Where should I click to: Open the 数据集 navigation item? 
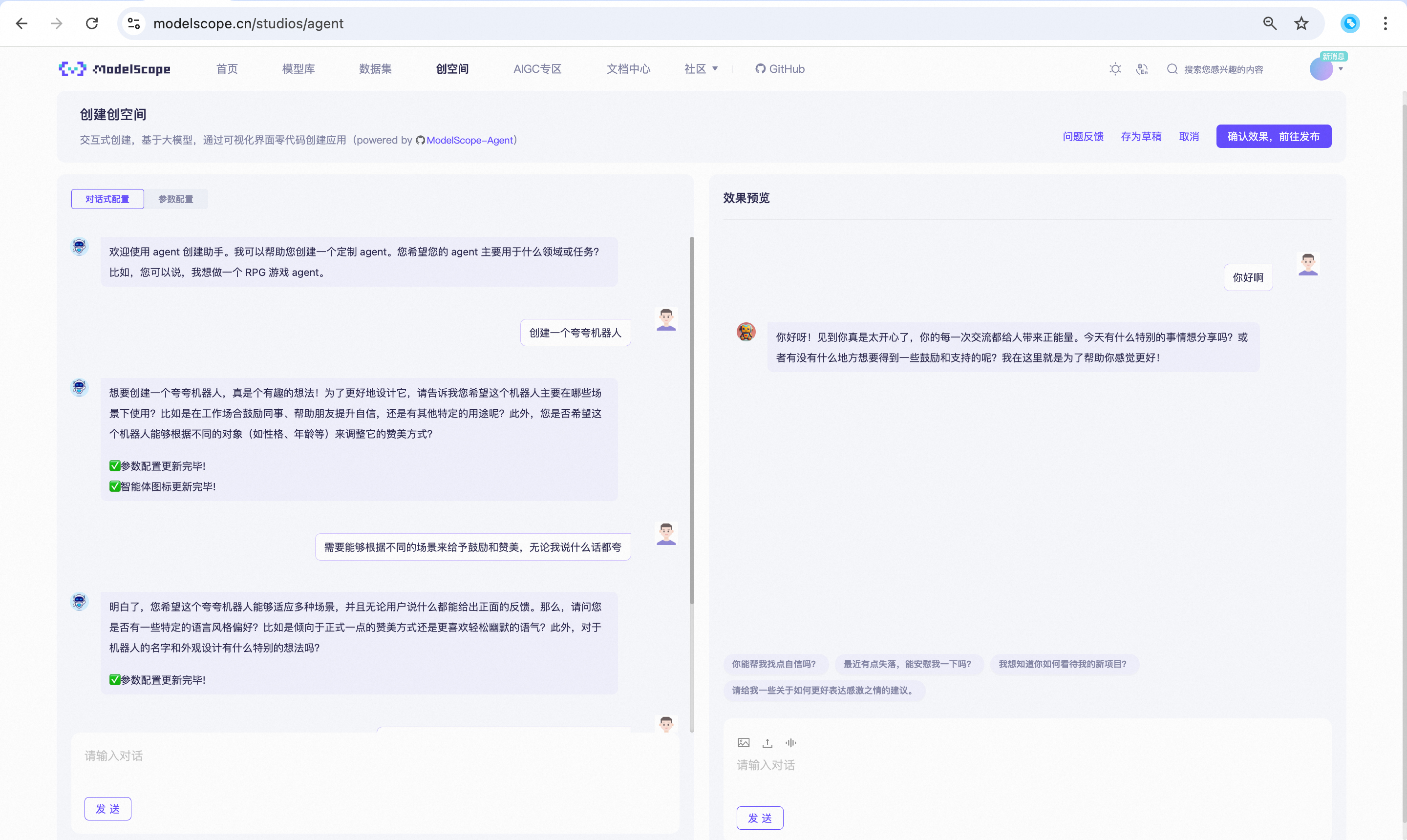click(375, 68)
